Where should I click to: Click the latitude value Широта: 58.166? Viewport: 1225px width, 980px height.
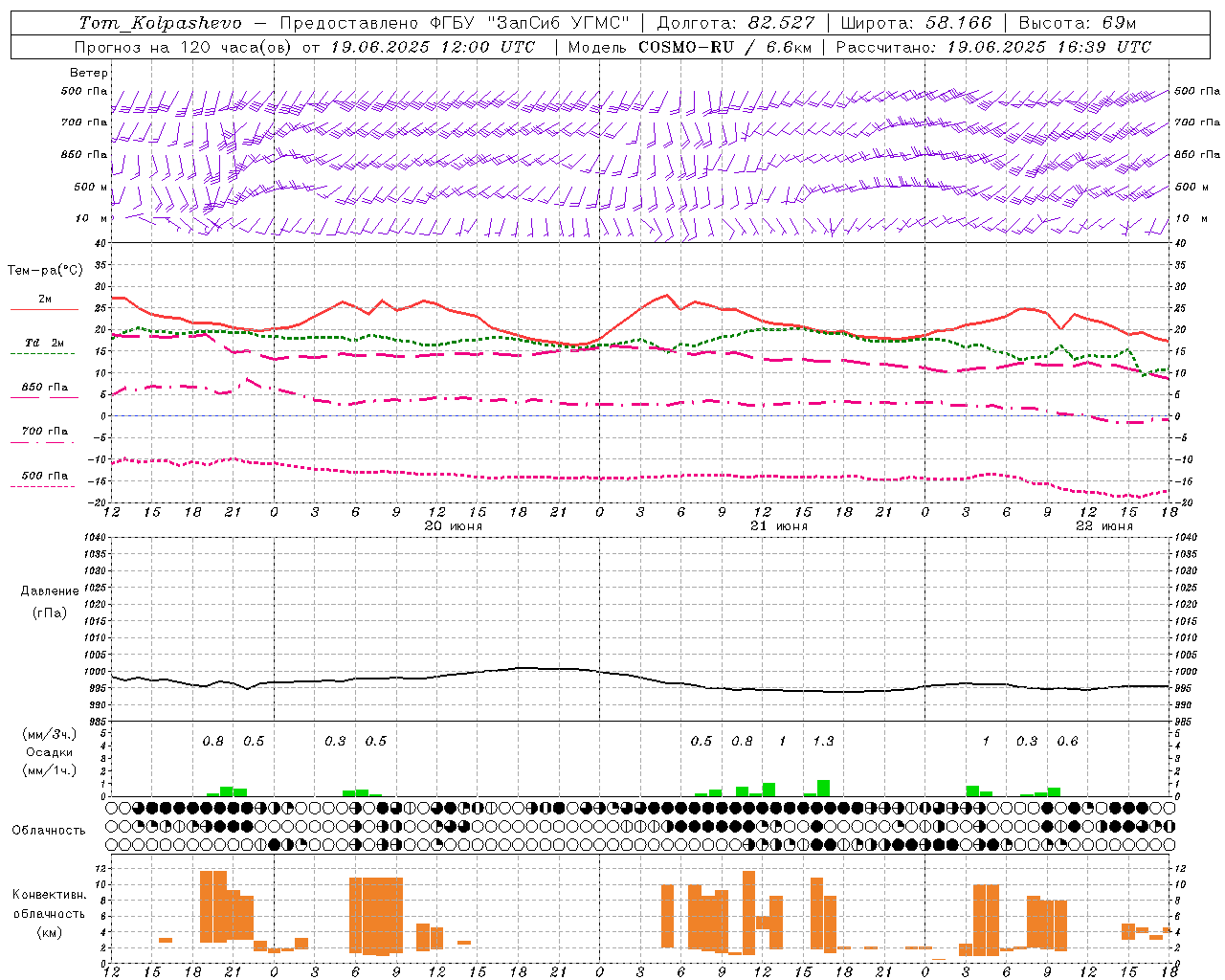click(917, 23)
